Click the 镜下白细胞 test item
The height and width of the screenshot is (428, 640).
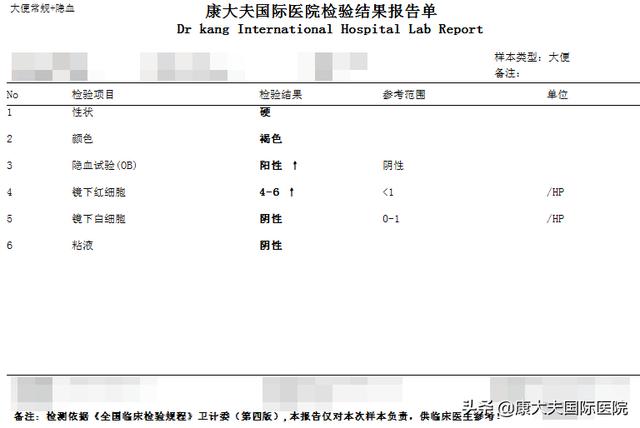click(99, 218)
